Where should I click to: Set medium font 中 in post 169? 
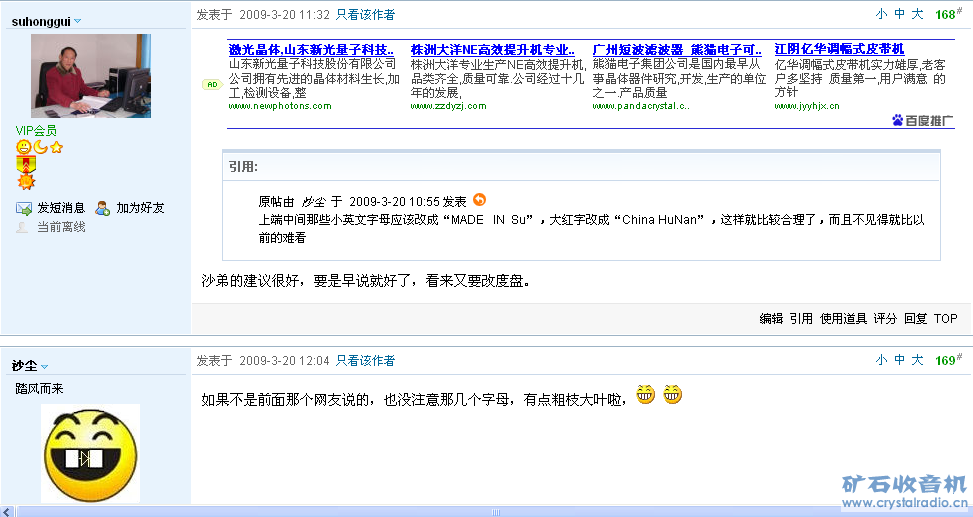click(x=900, y=360)
